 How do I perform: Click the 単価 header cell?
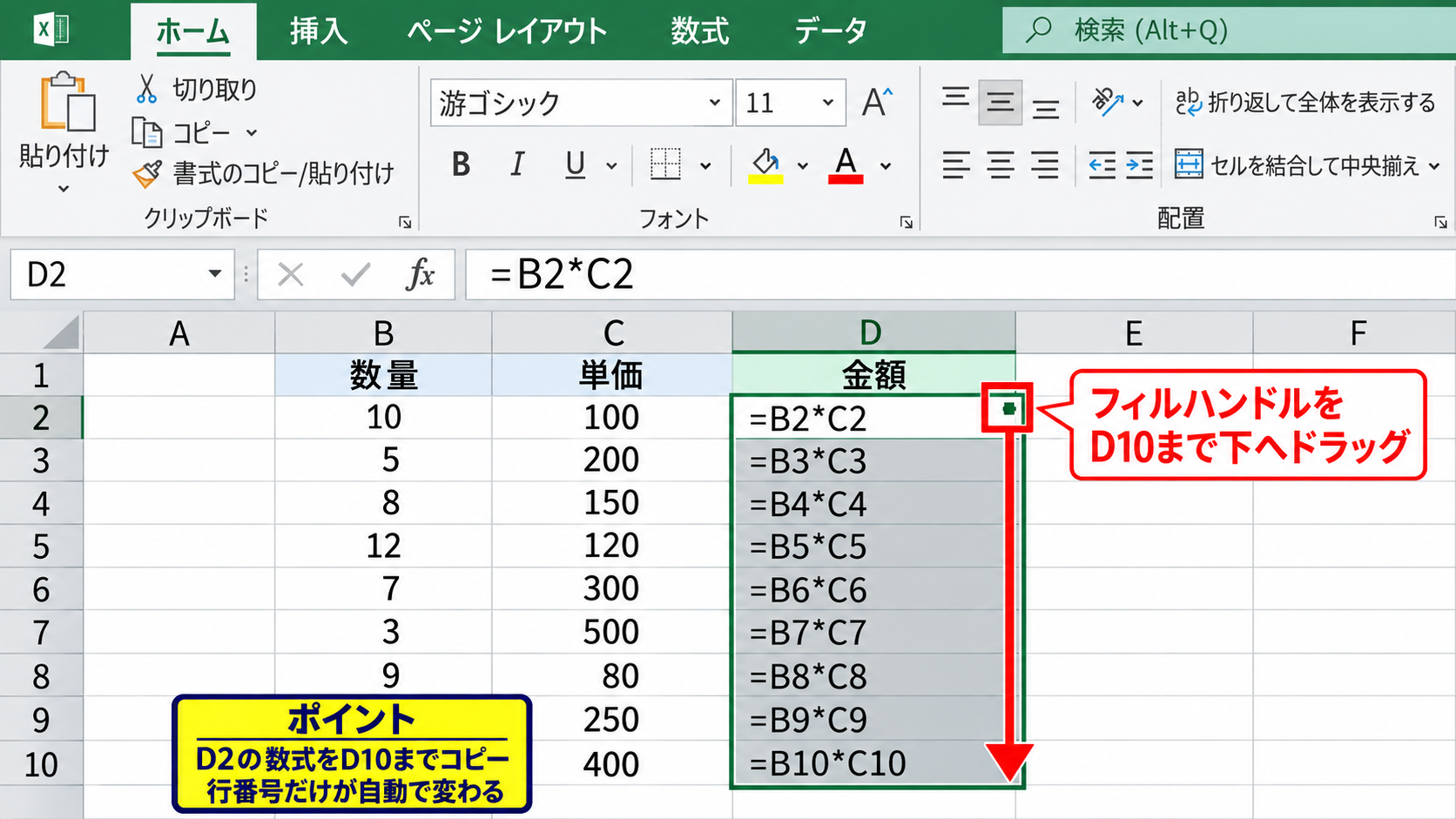[611, 375]
